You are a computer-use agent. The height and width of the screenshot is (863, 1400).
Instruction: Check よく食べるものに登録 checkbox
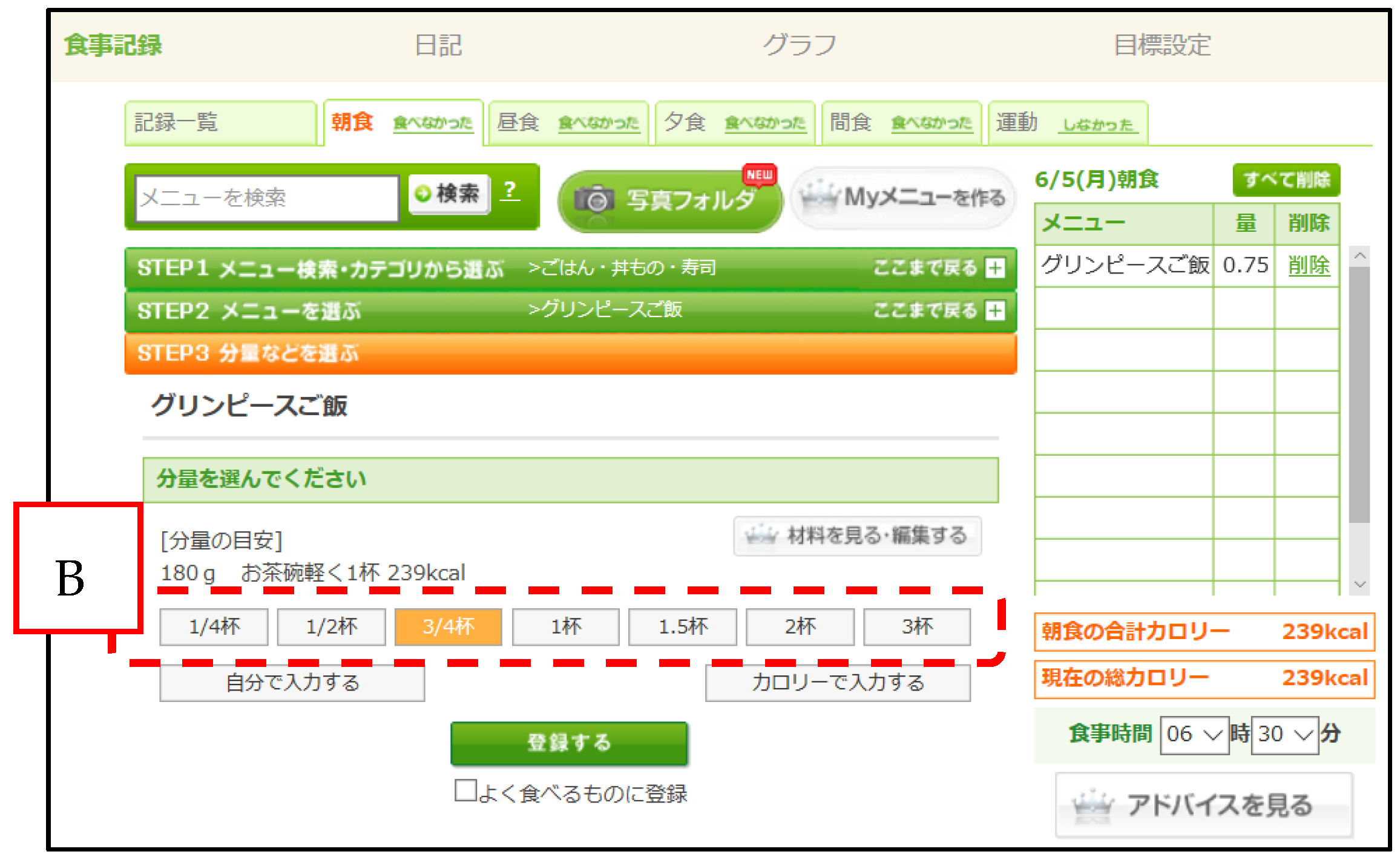[465, 790]
